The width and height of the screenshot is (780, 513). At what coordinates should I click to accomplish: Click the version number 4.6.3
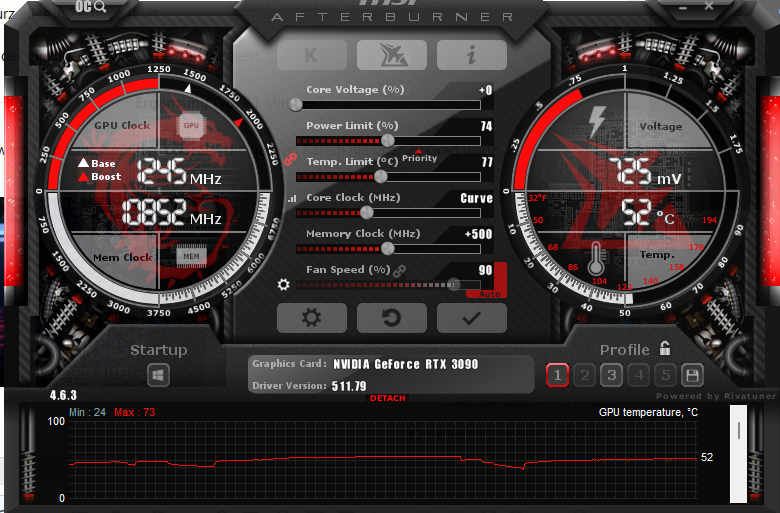tap(63, 396)
